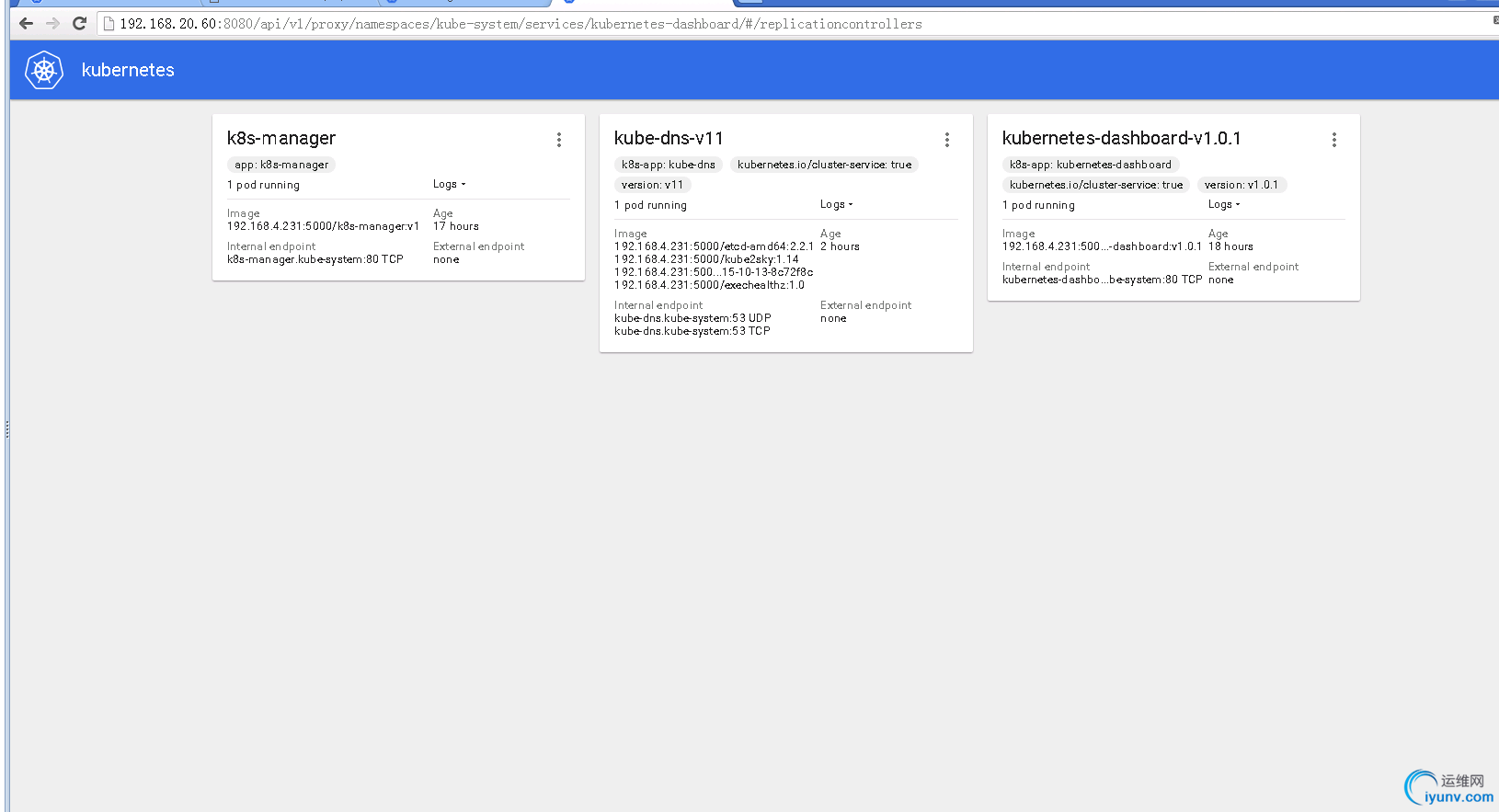Click 'none' external endpoint on kube-dns-v11 card
The image size is (1499, 812).
[x=833, y=318]
